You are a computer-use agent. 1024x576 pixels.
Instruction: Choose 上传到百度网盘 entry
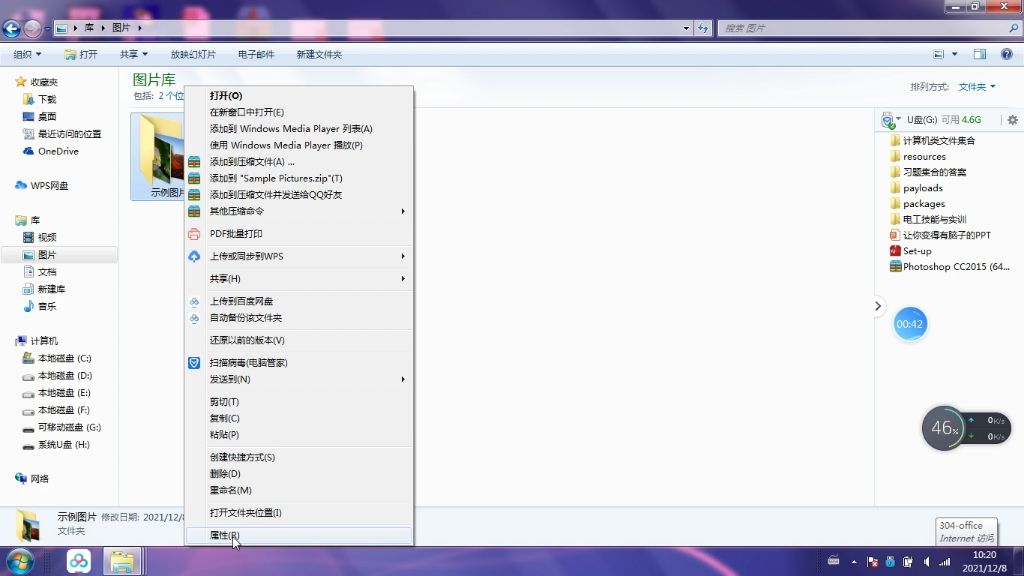pos(299,301)
